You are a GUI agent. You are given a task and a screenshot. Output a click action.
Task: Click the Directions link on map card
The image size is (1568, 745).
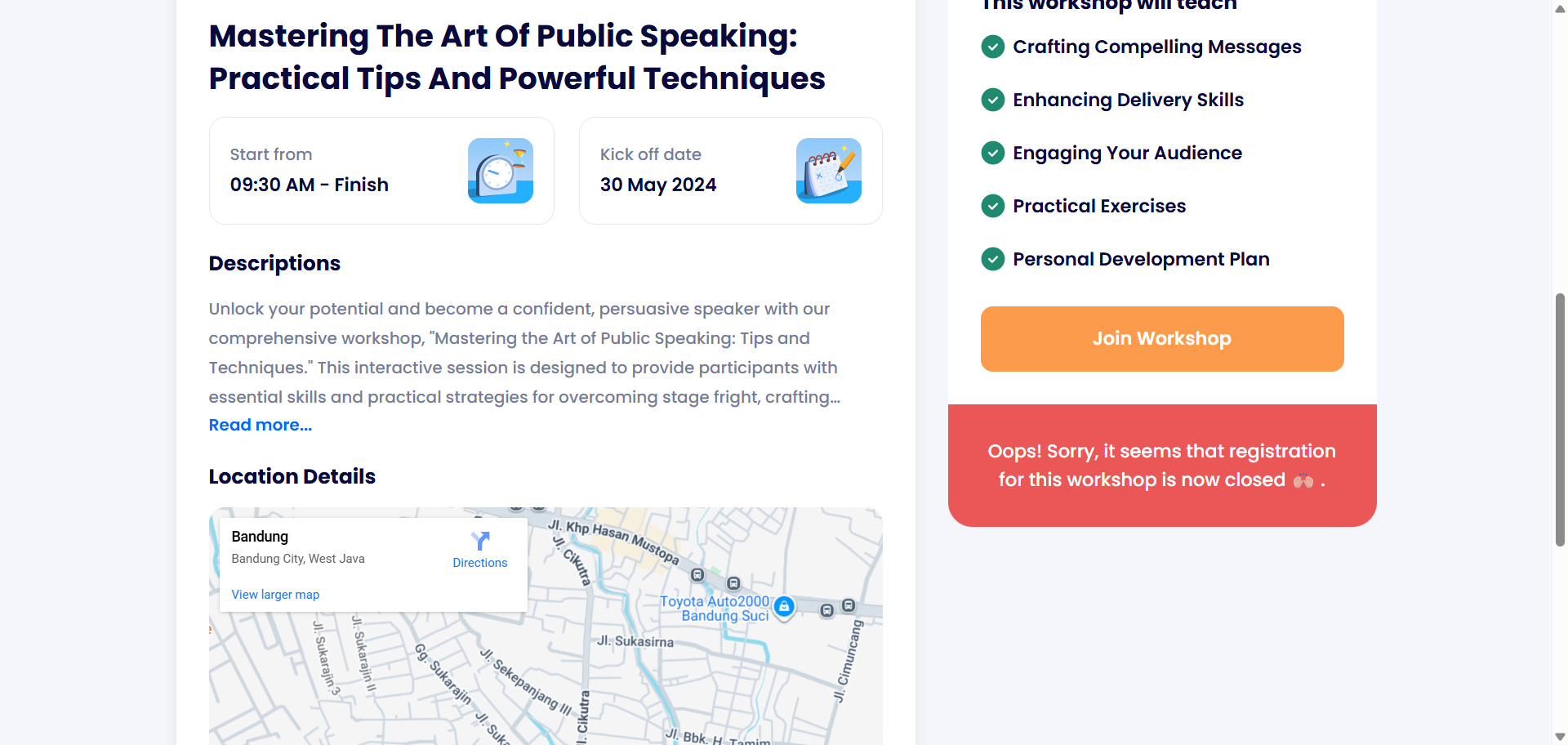pyautogui.click(x=480, y=563)
